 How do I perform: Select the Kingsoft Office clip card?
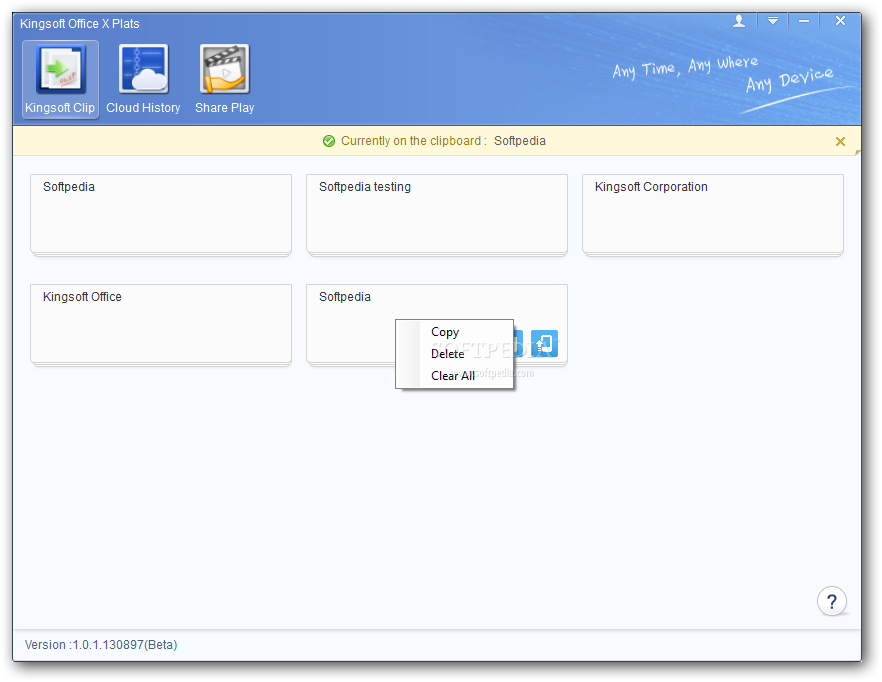coord(161,324)
